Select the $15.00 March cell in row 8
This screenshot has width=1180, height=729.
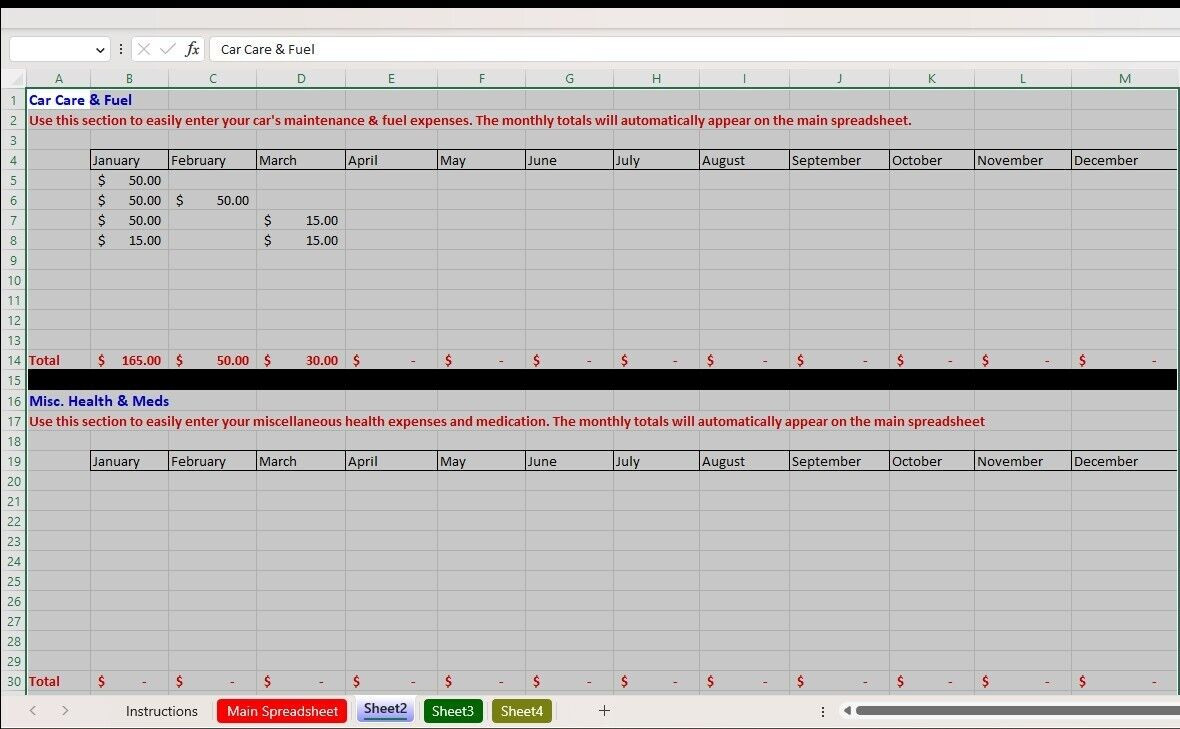tap(301, 241)
